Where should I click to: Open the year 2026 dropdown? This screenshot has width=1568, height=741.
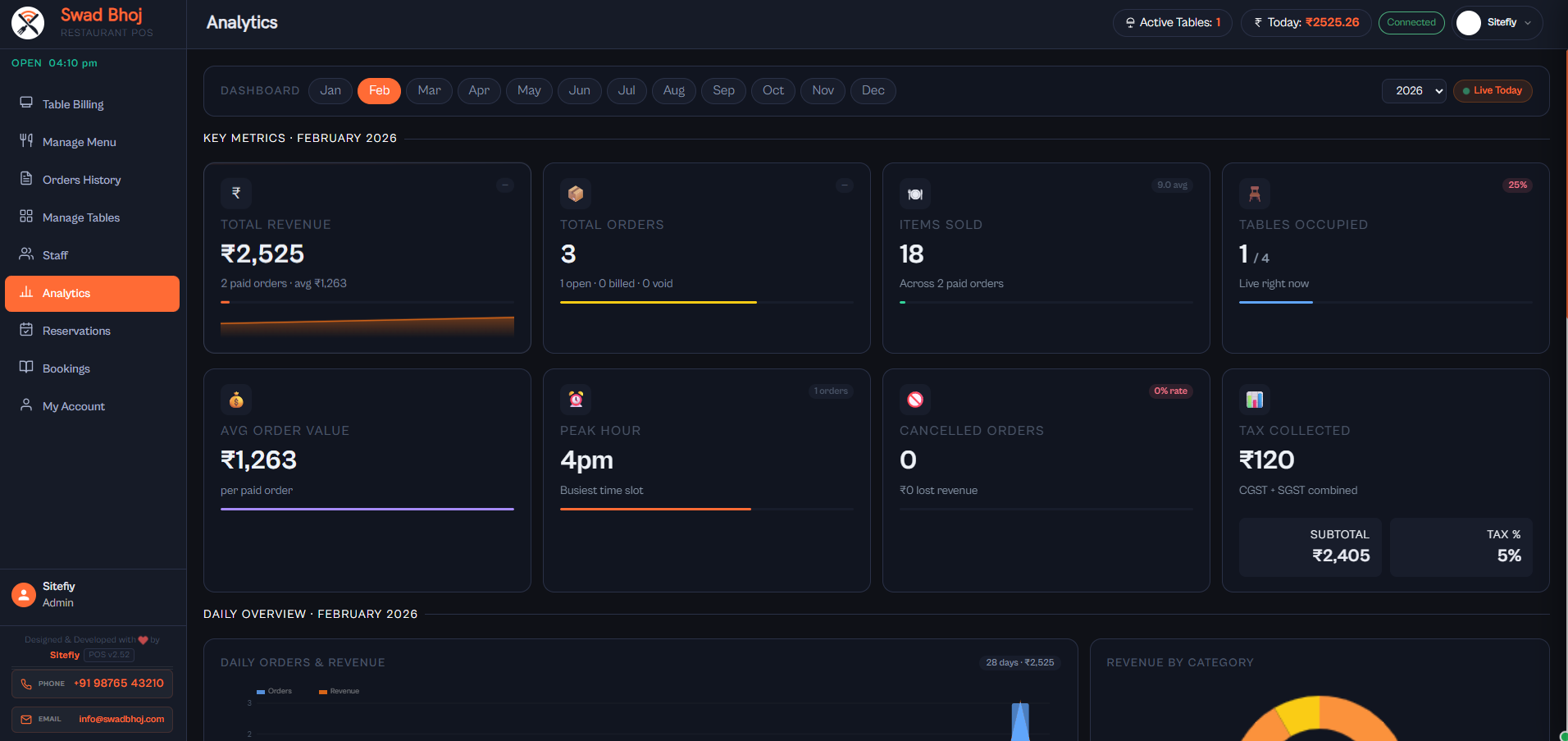[x=1413, y=90]
